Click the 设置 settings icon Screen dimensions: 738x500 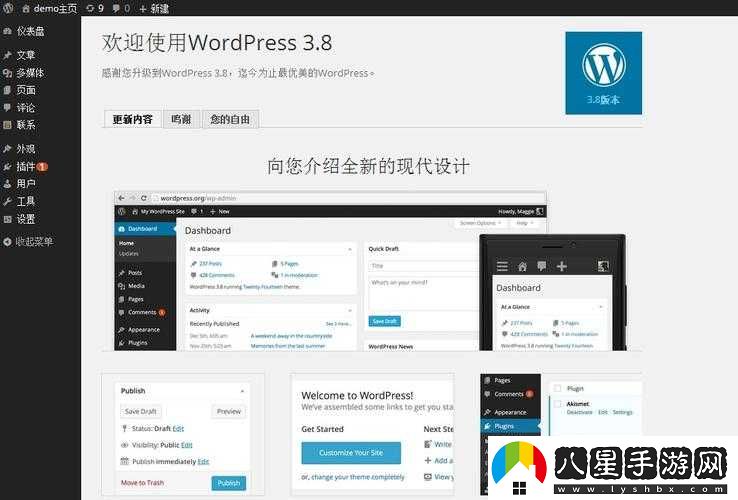point(8,219)
